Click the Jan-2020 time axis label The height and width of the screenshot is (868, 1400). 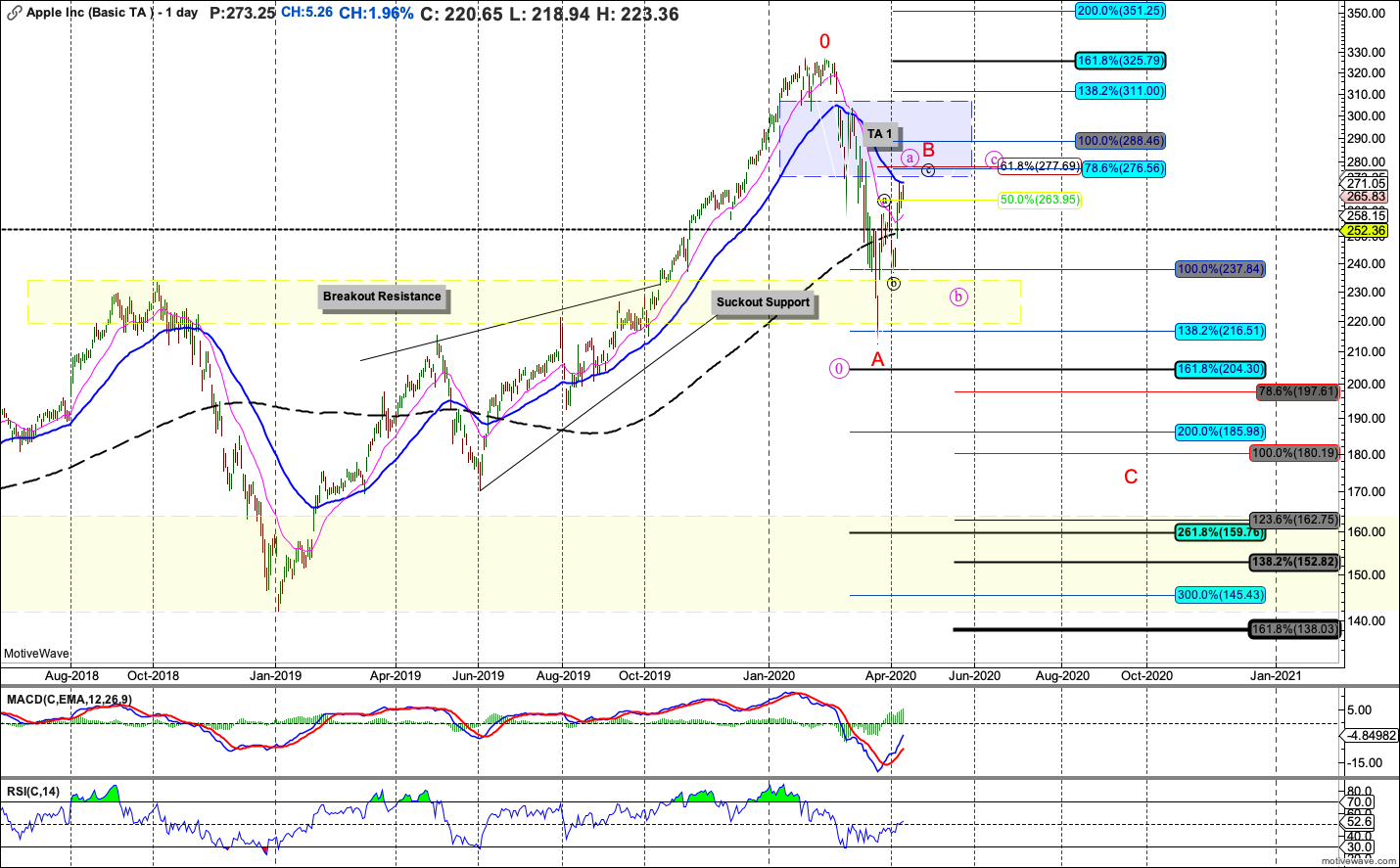click(x=769, y=675)
